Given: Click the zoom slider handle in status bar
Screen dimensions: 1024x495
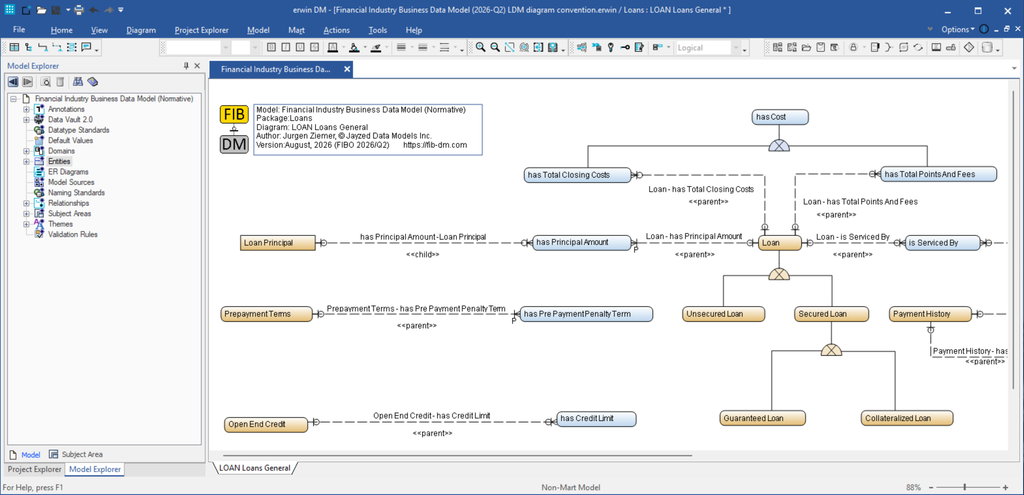Looking at the screenshot, I should (x=964, y=487).
